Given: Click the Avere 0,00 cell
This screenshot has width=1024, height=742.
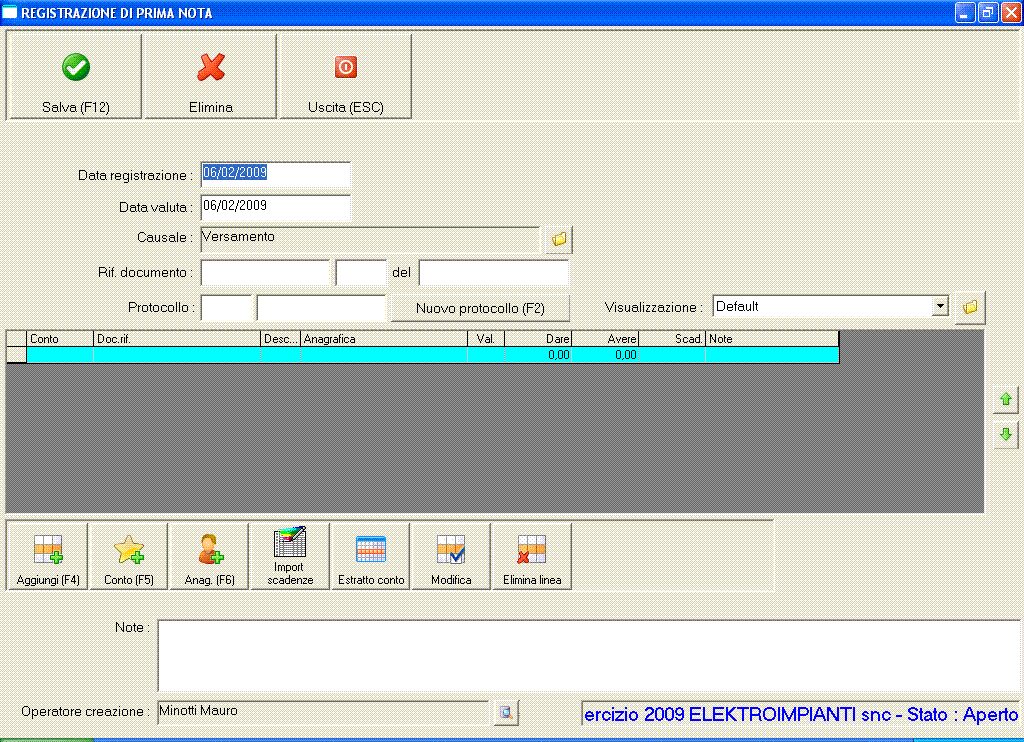Looking at the screenshot, I should (605, 355).
